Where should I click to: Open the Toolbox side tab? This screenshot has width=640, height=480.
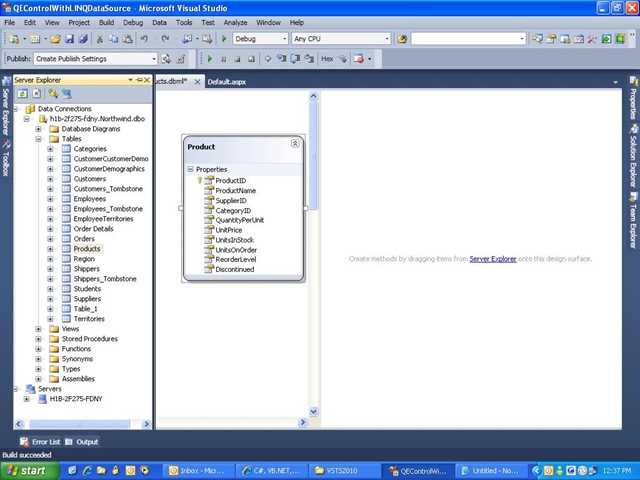(x=6, y=158)
